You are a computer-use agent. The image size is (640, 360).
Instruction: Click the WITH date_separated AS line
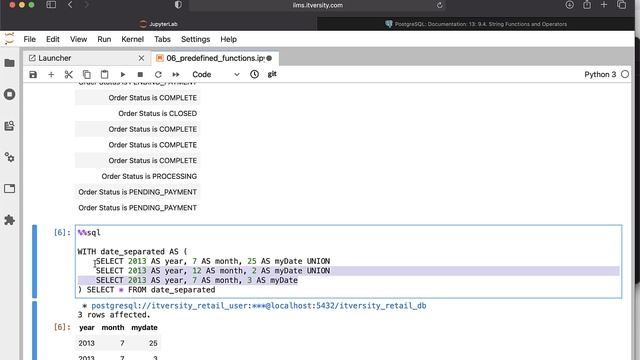click(132, 251)
